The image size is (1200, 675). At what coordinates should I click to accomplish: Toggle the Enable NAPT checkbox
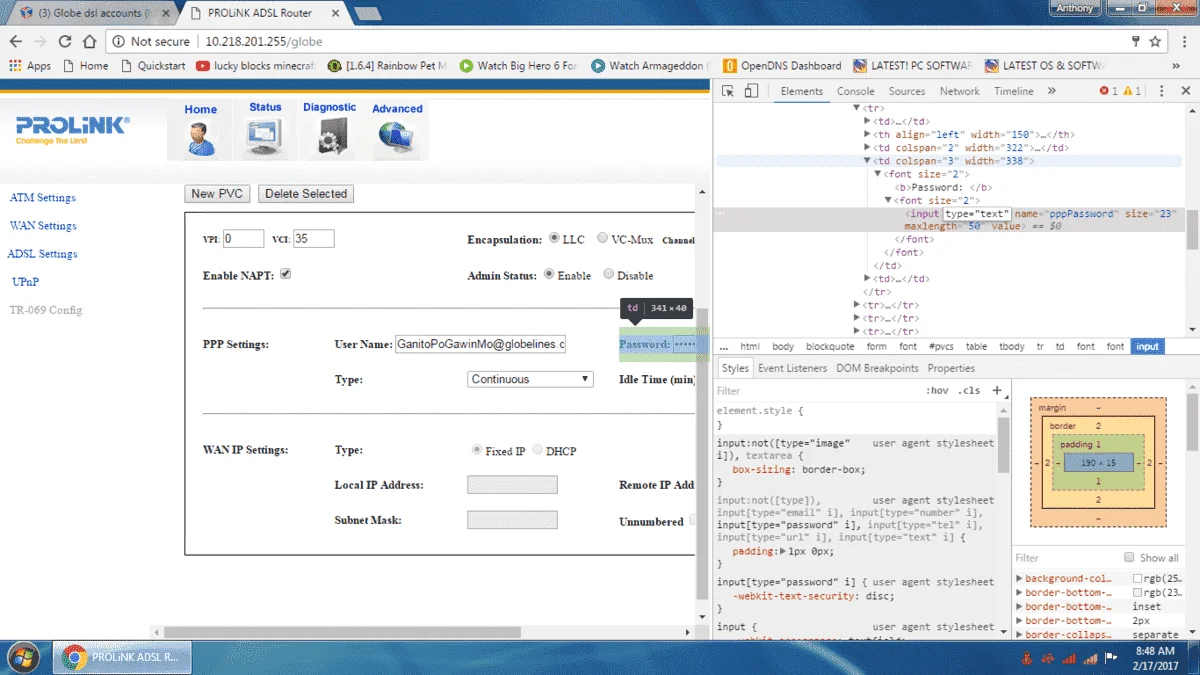click(285, 274)
